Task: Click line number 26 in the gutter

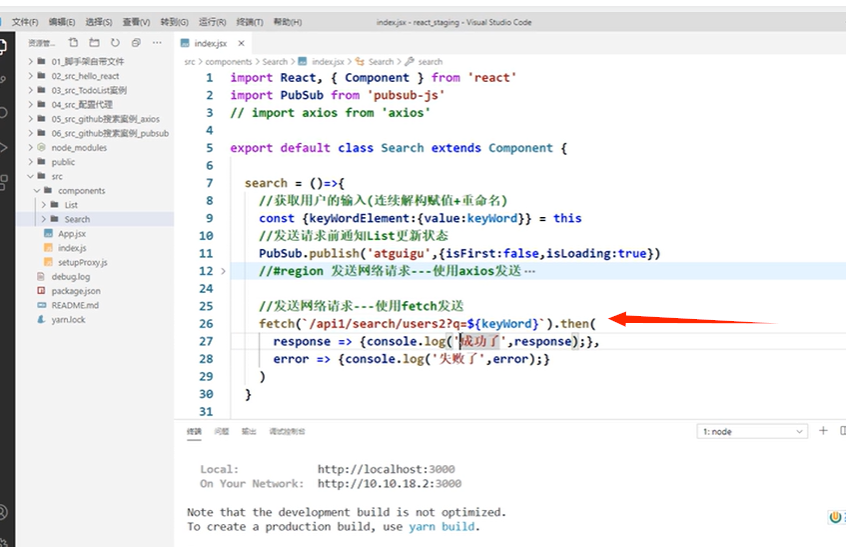Action: pyautogui.click(x=206, y=324)
